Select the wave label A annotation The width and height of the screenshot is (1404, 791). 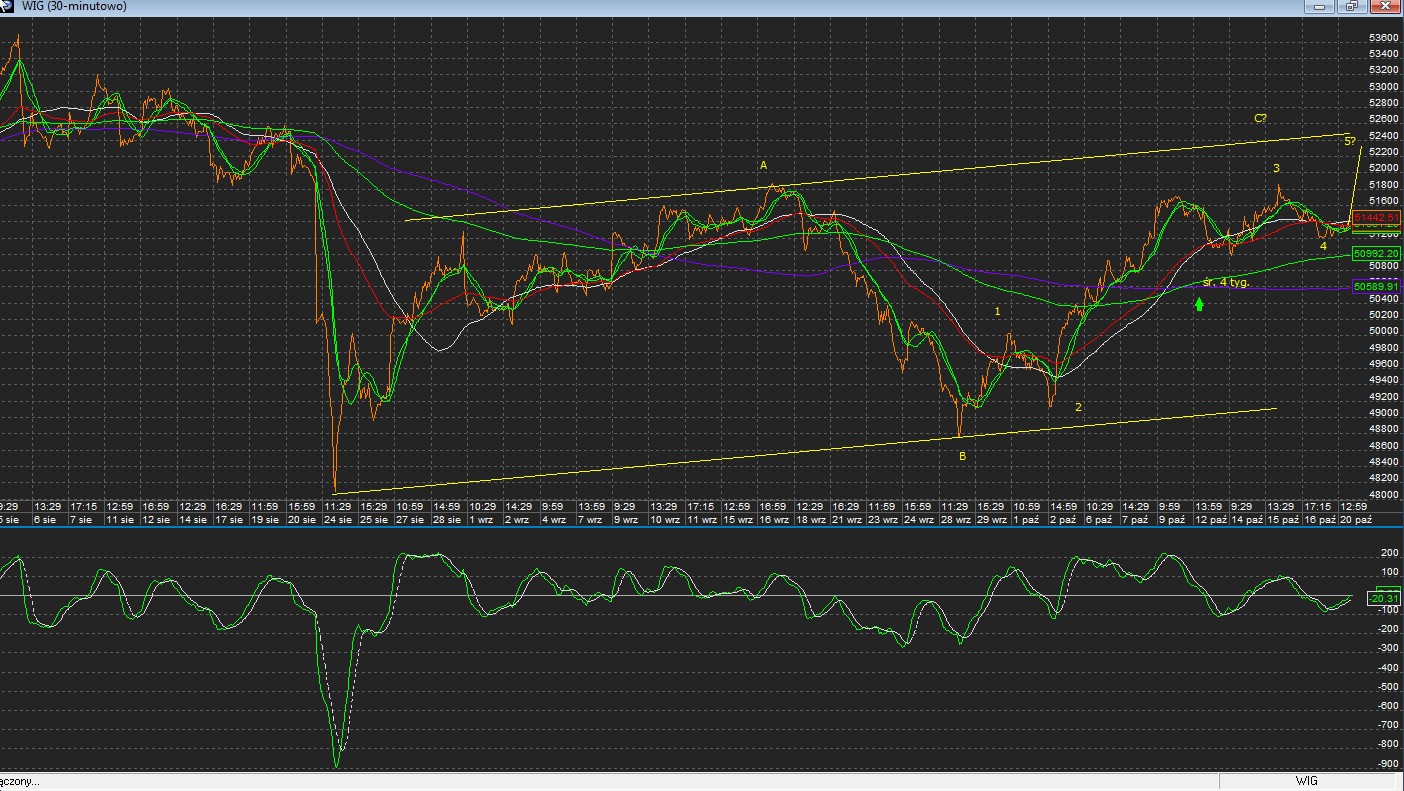763,165
